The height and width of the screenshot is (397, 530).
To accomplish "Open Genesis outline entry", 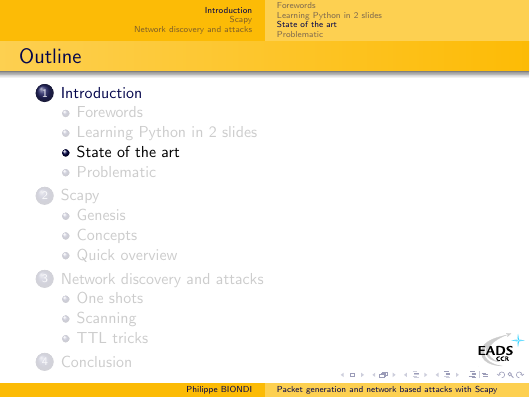I will 101,215.
